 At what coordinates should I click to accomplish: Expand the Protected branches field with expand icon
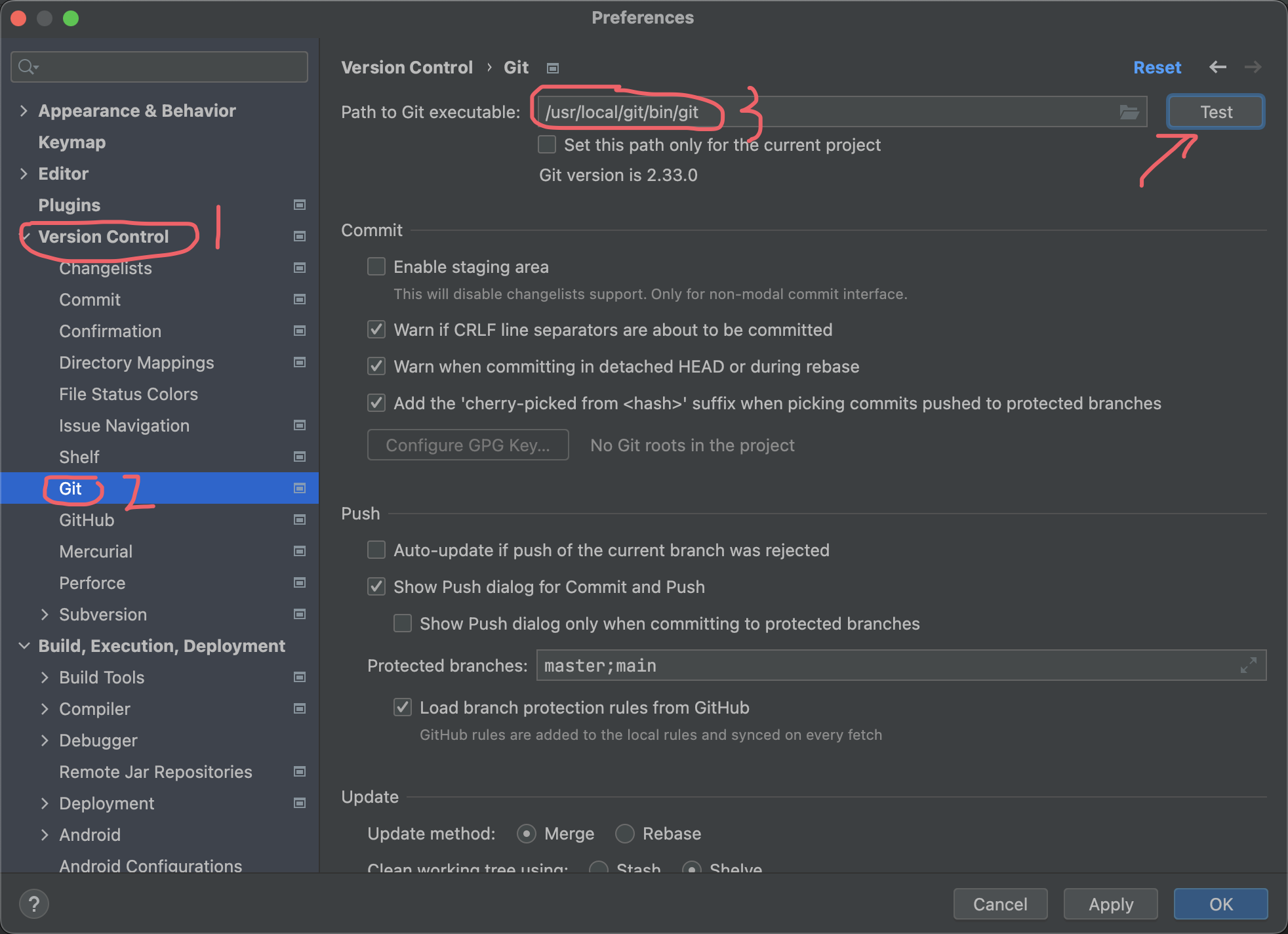click(1248, 665)
